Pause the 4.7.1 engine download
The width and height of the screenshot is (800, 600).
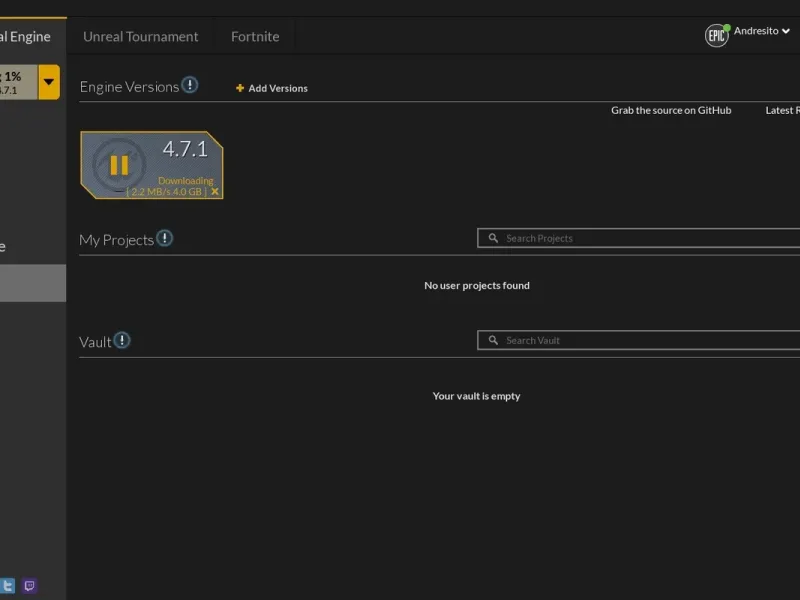(119, 165)
